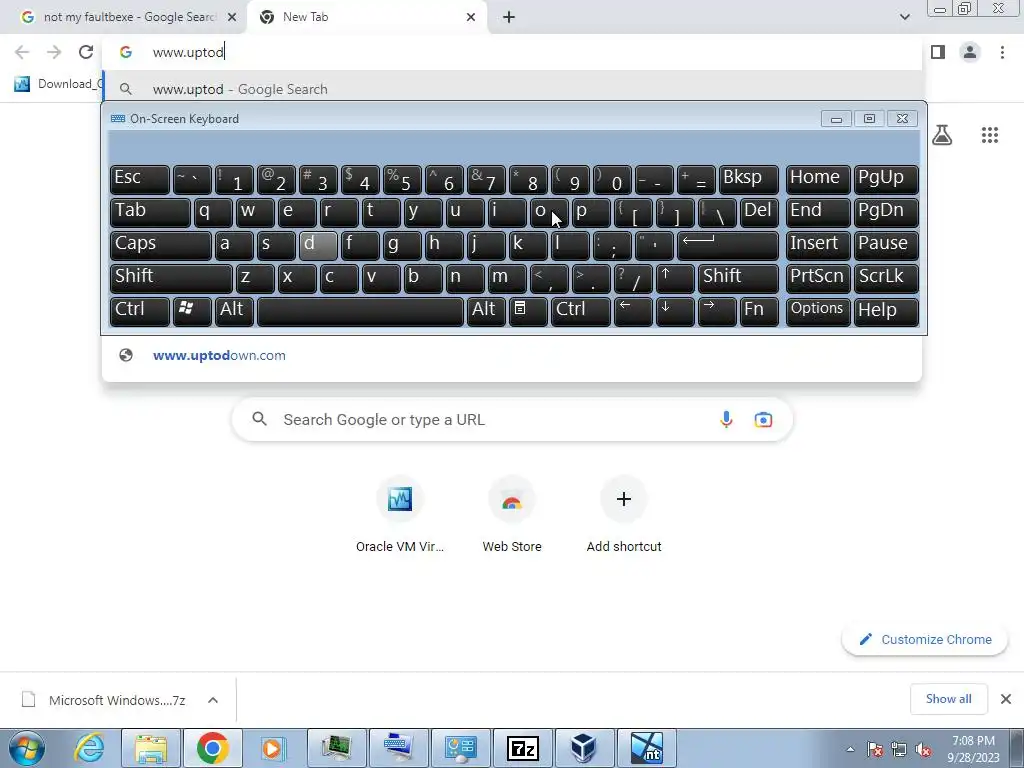Open Oracle VM Vir... shortcut tile
Screen dimensions: 1024x768
[x=400, y=515]
